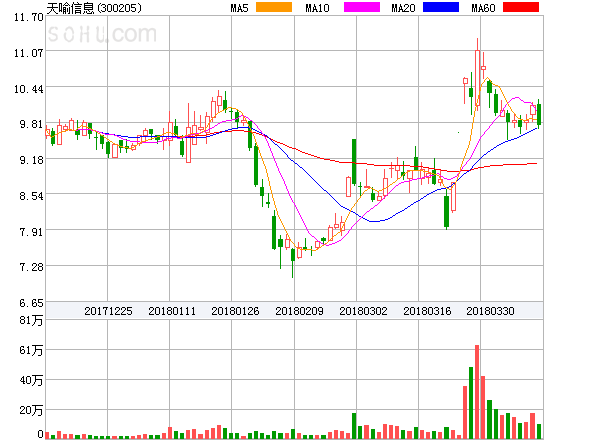Screen dimensions: 600x440
Task: Click the 11.70 price axis label
Action: click(29, 17)
